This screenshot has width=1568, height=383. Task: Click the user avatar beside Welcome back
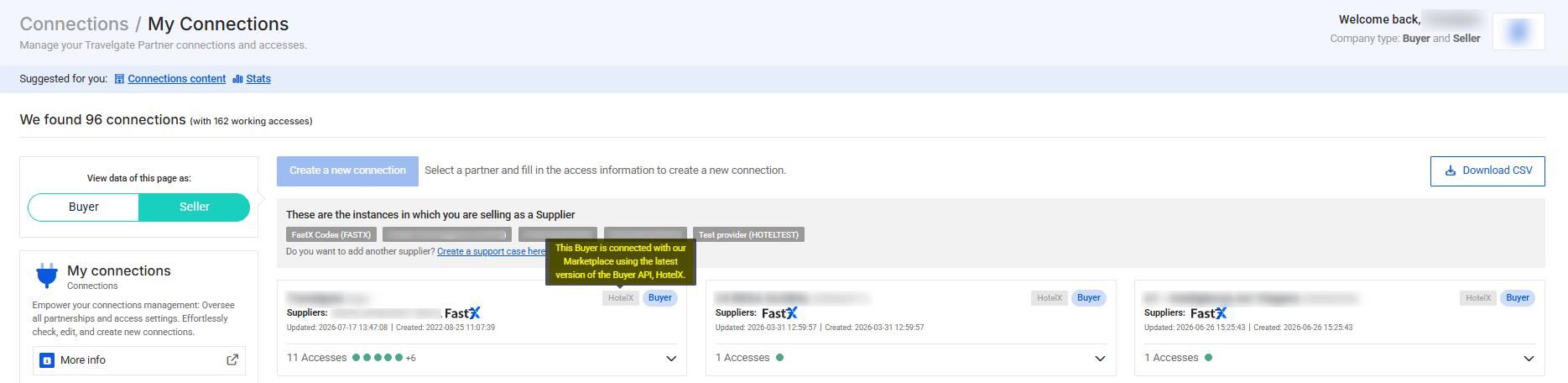1519,32
